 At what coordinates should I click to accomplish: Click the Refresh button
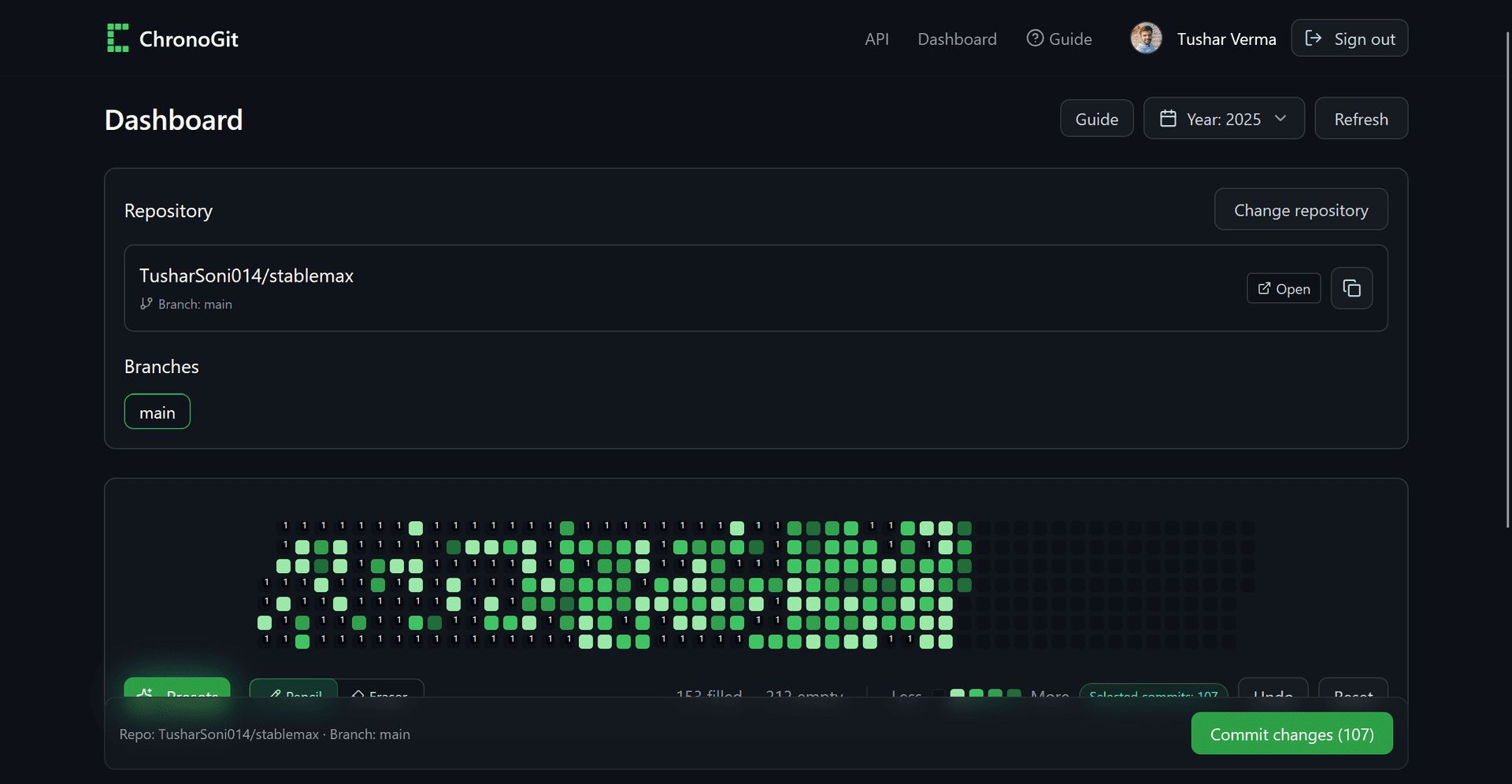(x=1361, y=119)
